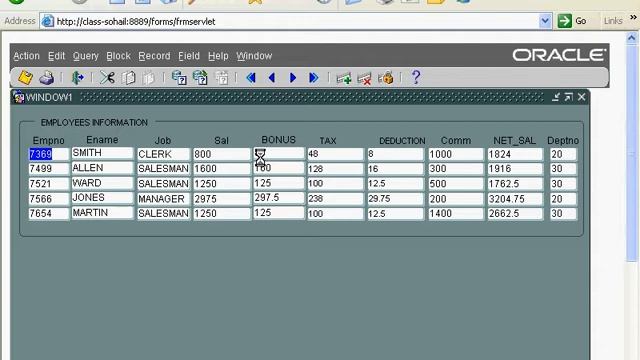
Task: Click Empno field 7521
Action: tap(49, 184)
